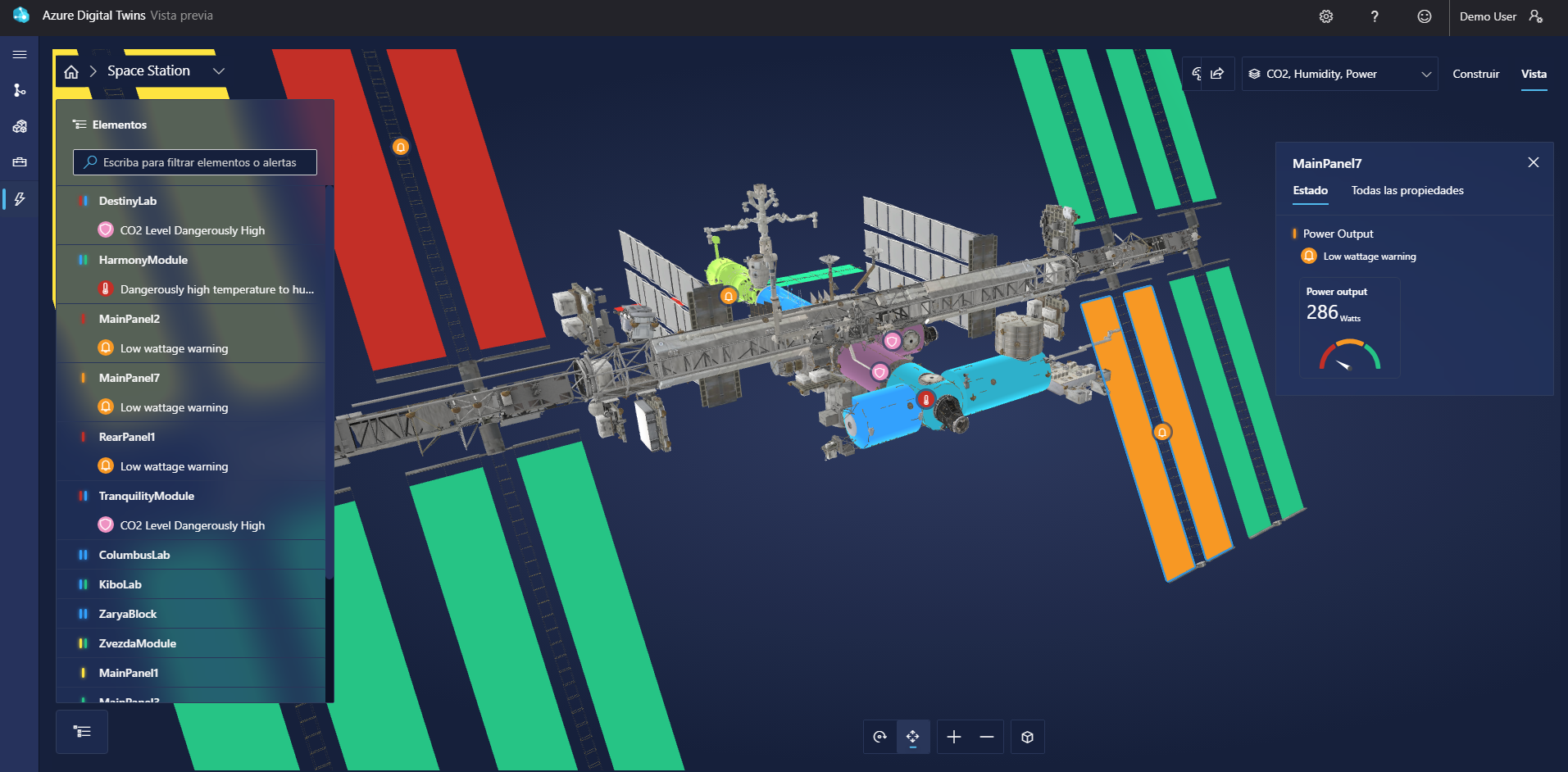Expand the Space Station scene dropdown
The image size is (1568, 772).
click(x=219, y=71)
